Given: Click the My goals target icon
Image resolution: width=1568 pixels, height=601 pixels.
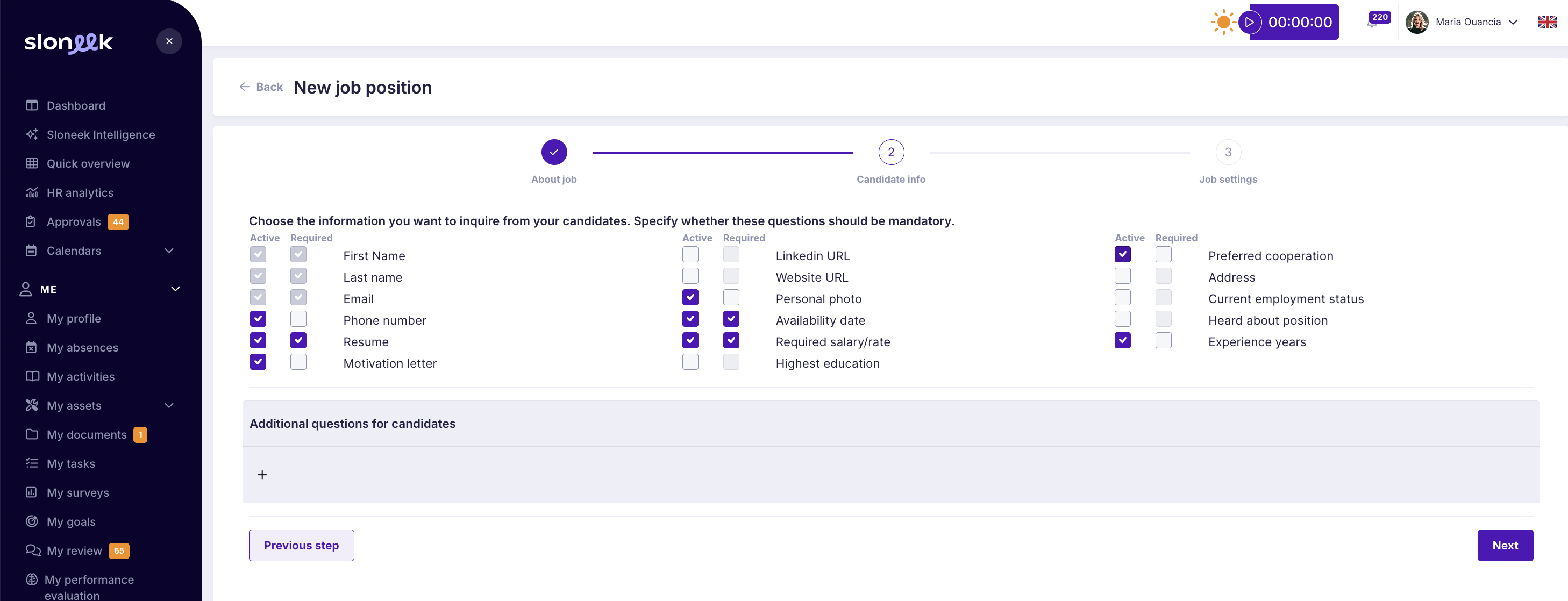Looking at the screenshot, I should 32,521.
